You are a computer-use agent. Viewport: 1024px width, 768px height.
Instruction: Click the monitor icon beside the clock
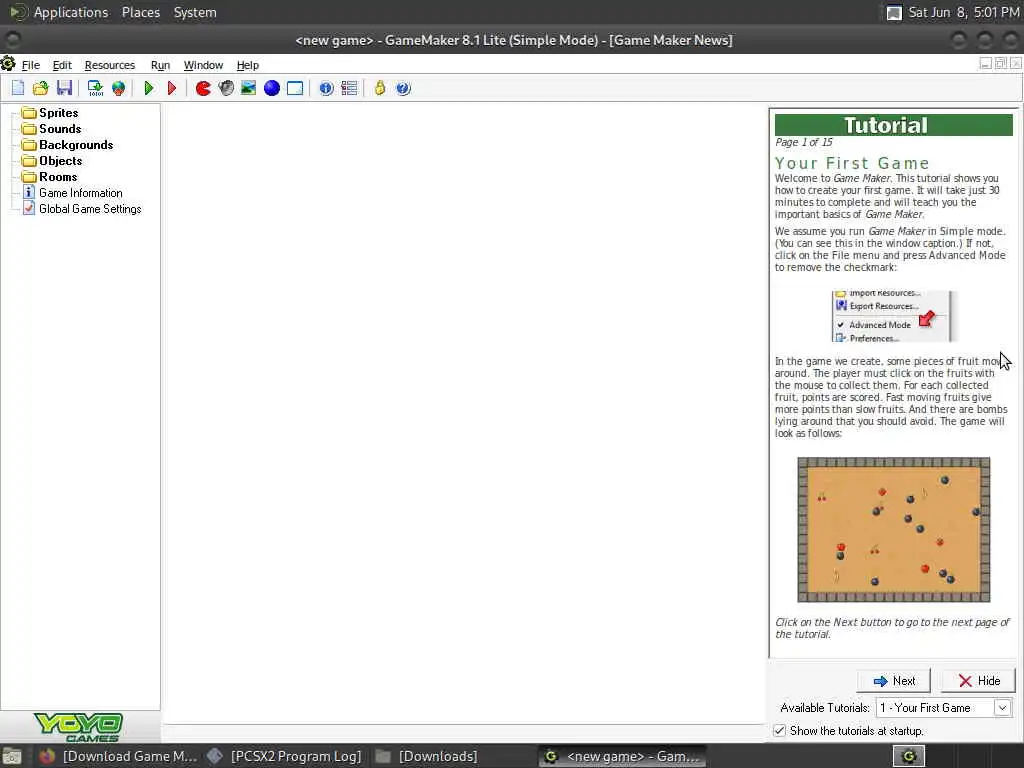pyautogui.click(x=894, y=12)
